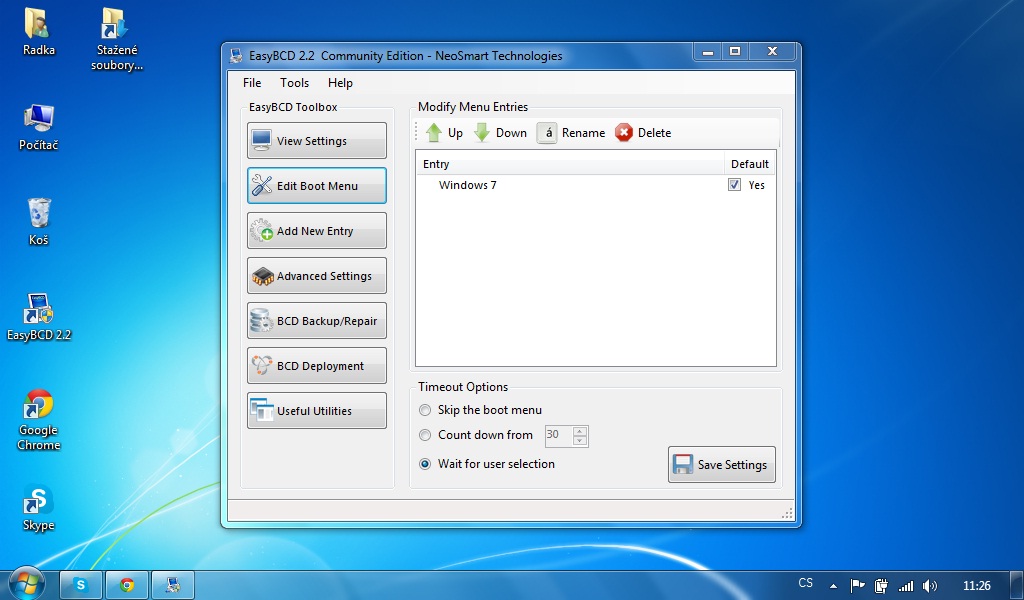1024x600 pixels.
Task: Select the Windows 7 entry row
Action: 596,185
